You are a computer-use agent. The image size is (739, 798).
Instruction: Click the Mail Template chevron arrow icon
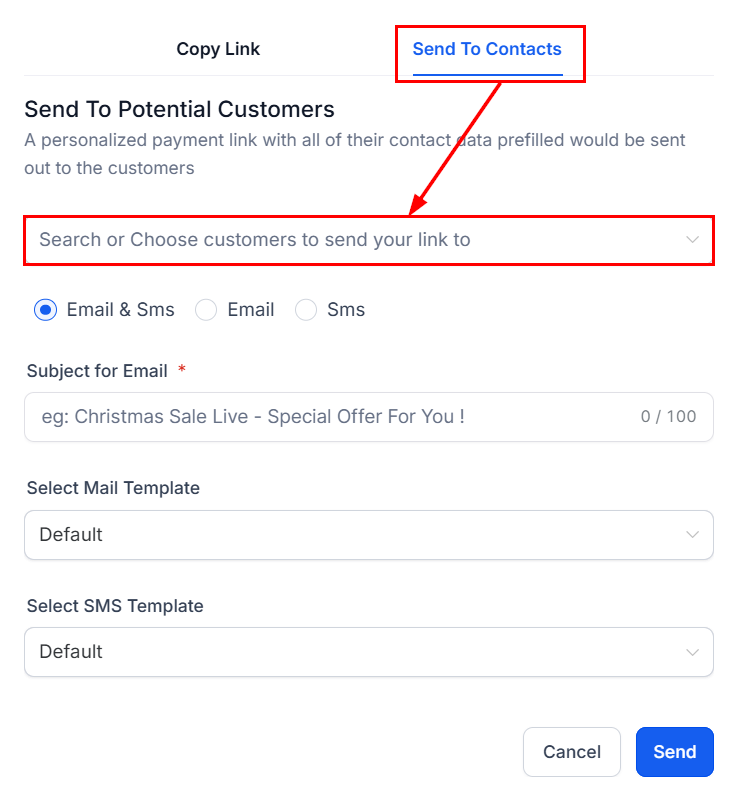point(692,535)
